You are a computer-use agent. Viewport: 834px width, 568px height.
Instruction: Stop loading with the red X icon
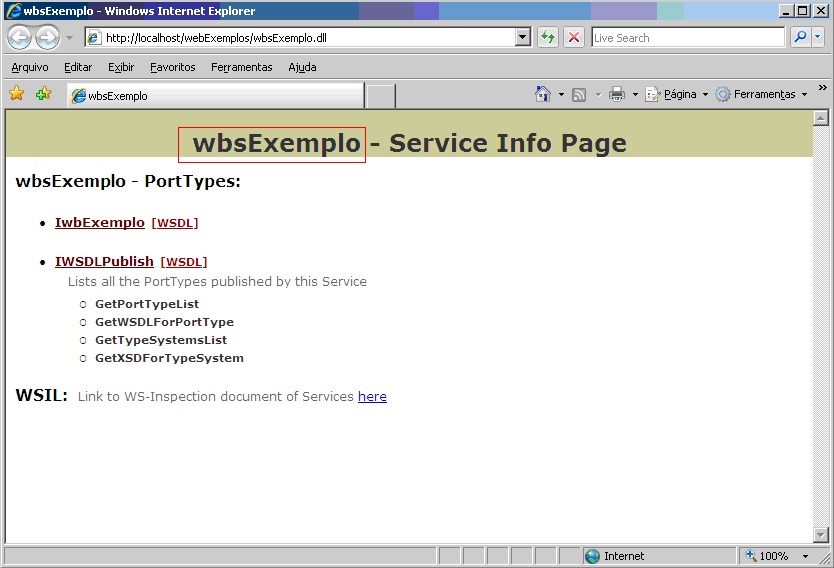pyautogui.click(x=574, y=38)
